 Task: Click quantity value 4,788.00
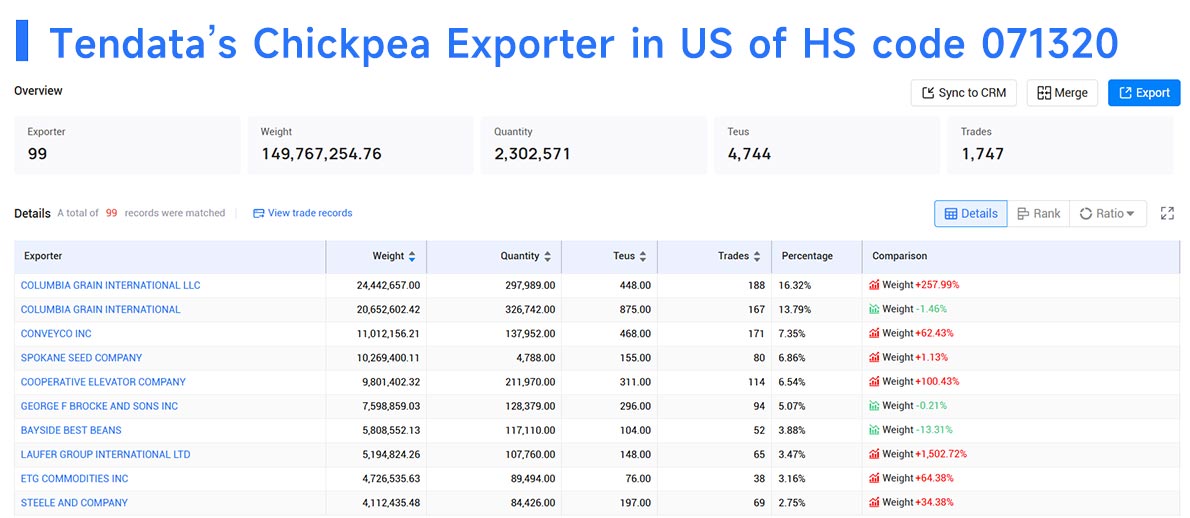(535, 358)
